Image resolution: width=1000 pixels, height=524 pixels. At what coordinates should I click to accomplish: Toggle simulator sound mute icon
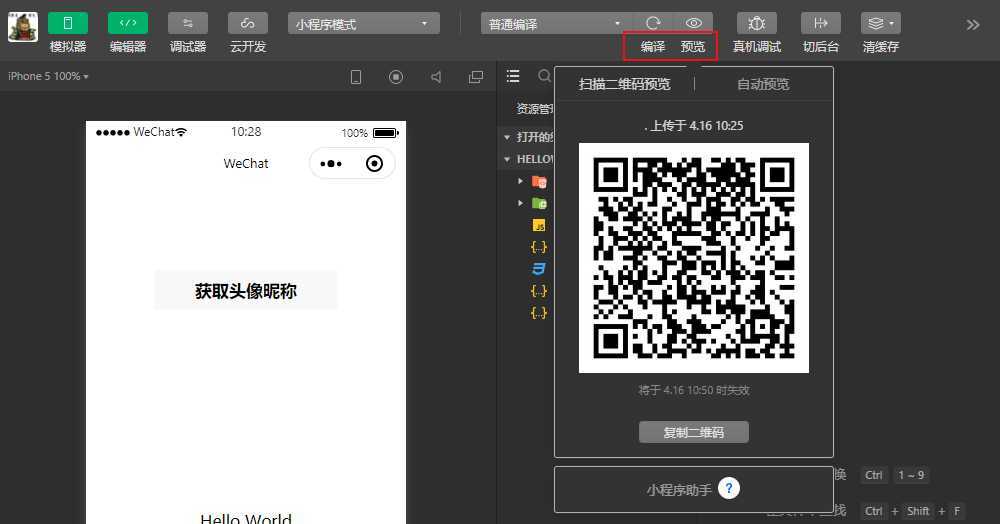pos(436,77)
